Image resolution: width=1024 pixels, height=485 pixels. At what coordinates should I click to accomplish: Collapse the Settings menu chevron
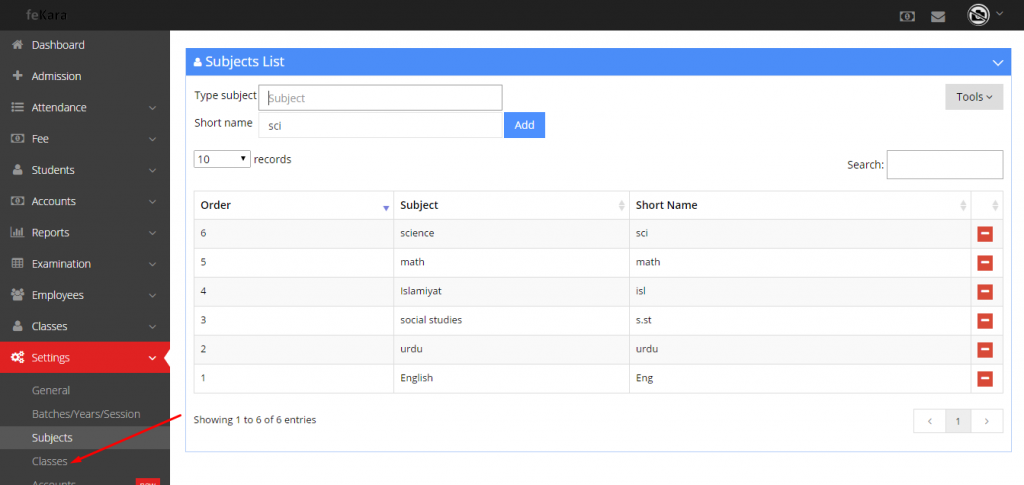(152, 358)
